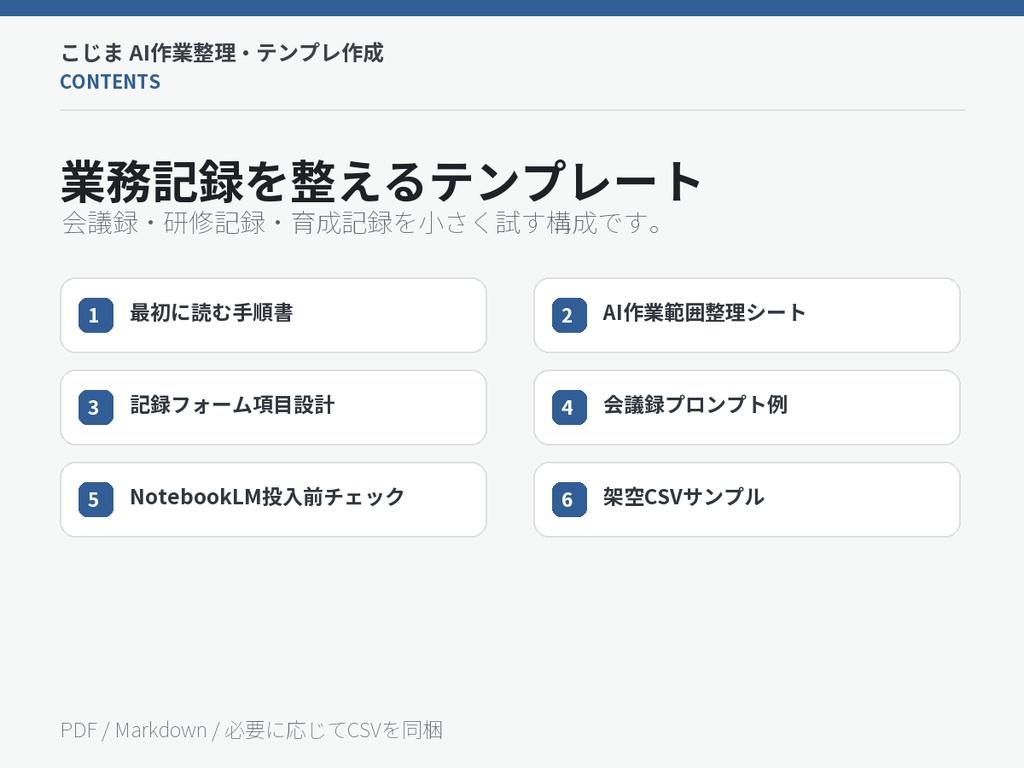Click the title 業務記録を整えるテンプレート
This screenshot has height=768, width=1024.
pos(381,181)
